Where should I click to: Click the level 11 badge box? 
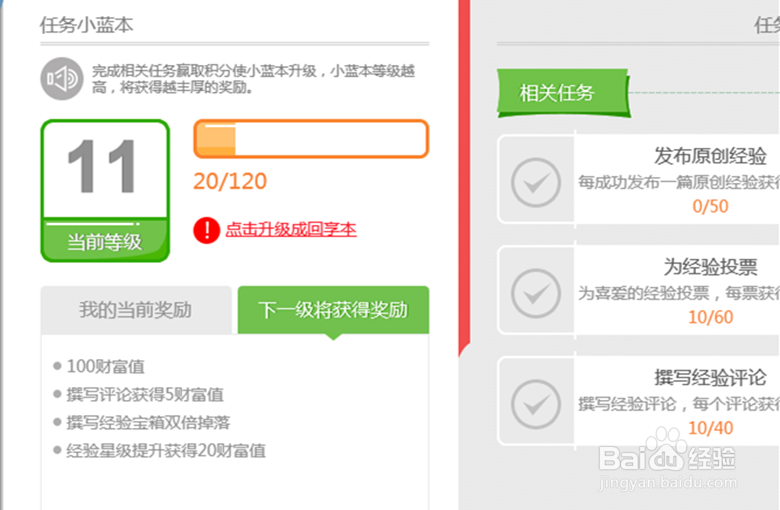tap(105, 191)
